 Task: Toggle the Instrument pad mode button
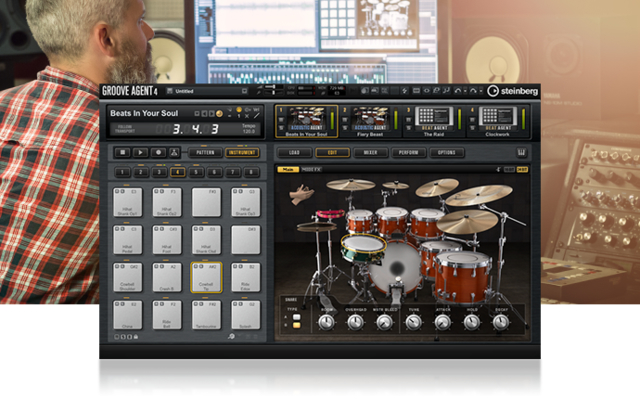[242, 153]
